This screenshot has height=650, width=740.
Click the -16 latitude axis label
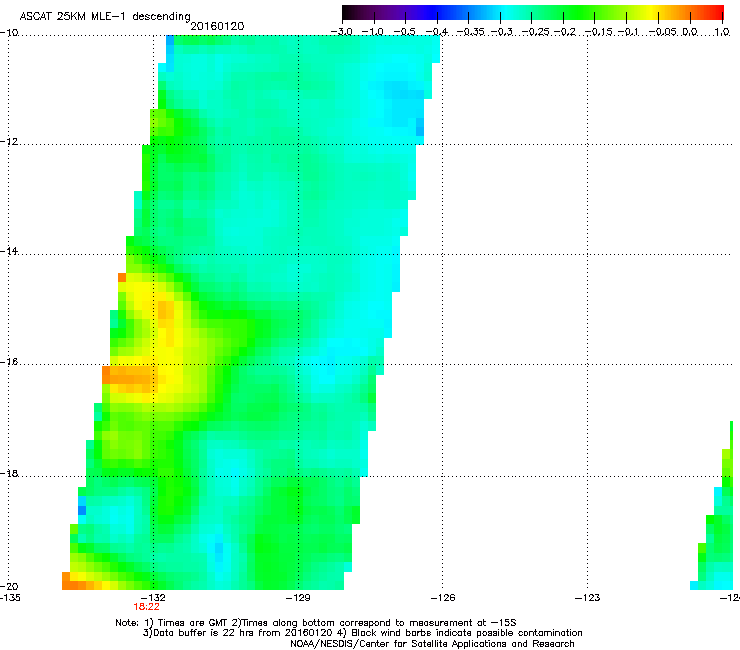tap(9, 362)
